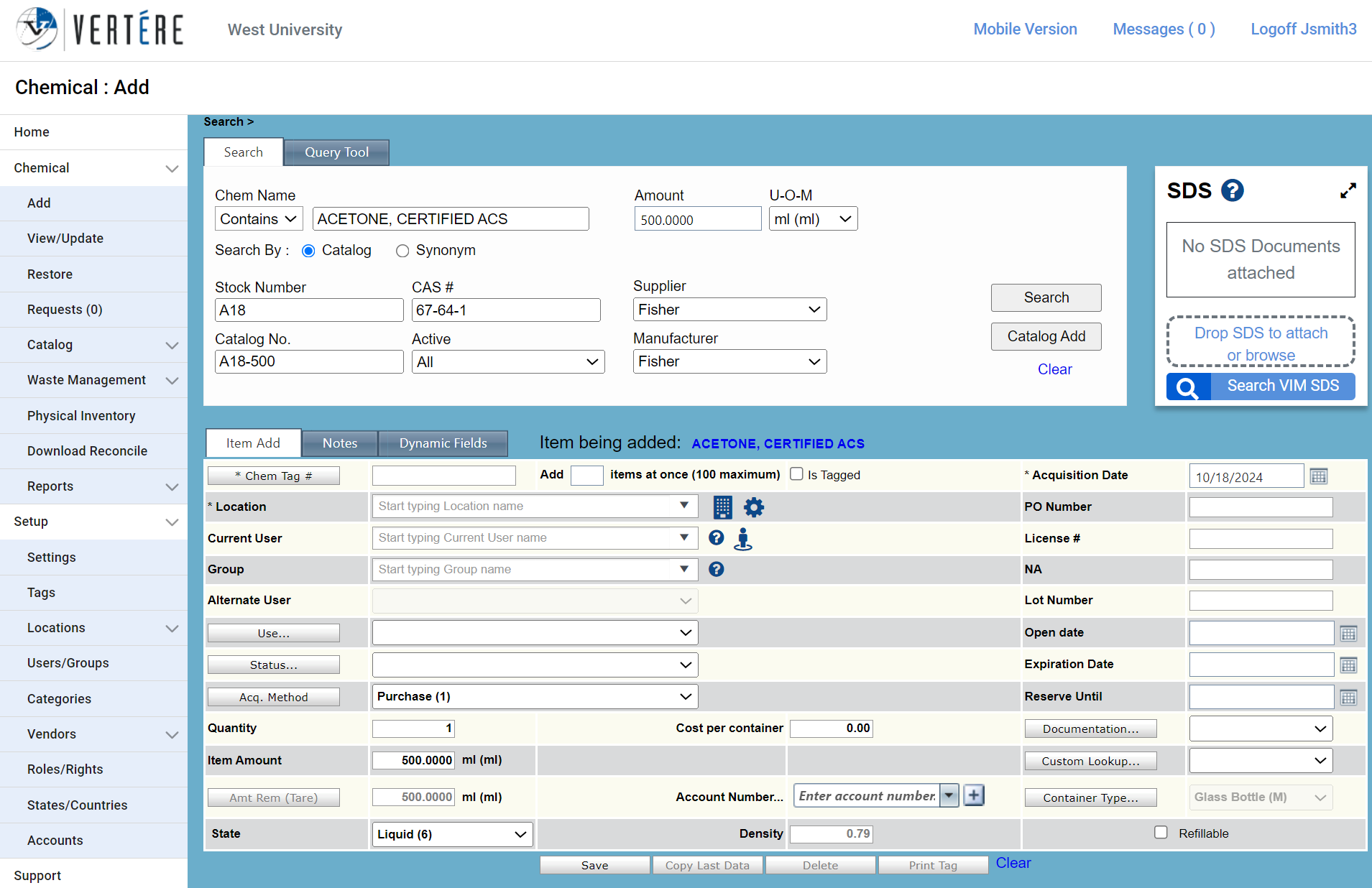Click the plus icon beside Account Number

[974, 796]
